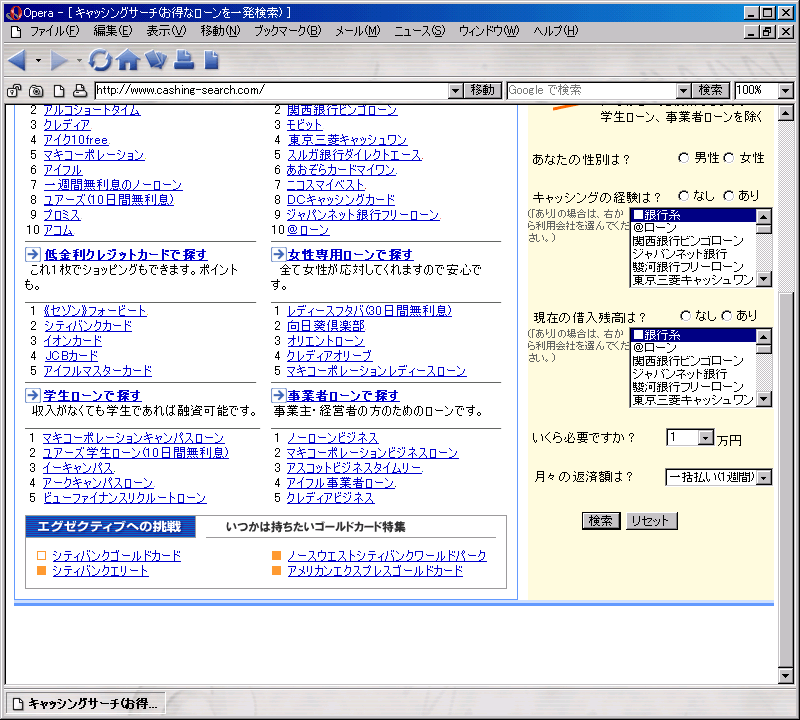Choose なし for 現在の借入残高は？
Image resolution: width=800 pixels, height=720 pixels.
click(x=685, y=316)
